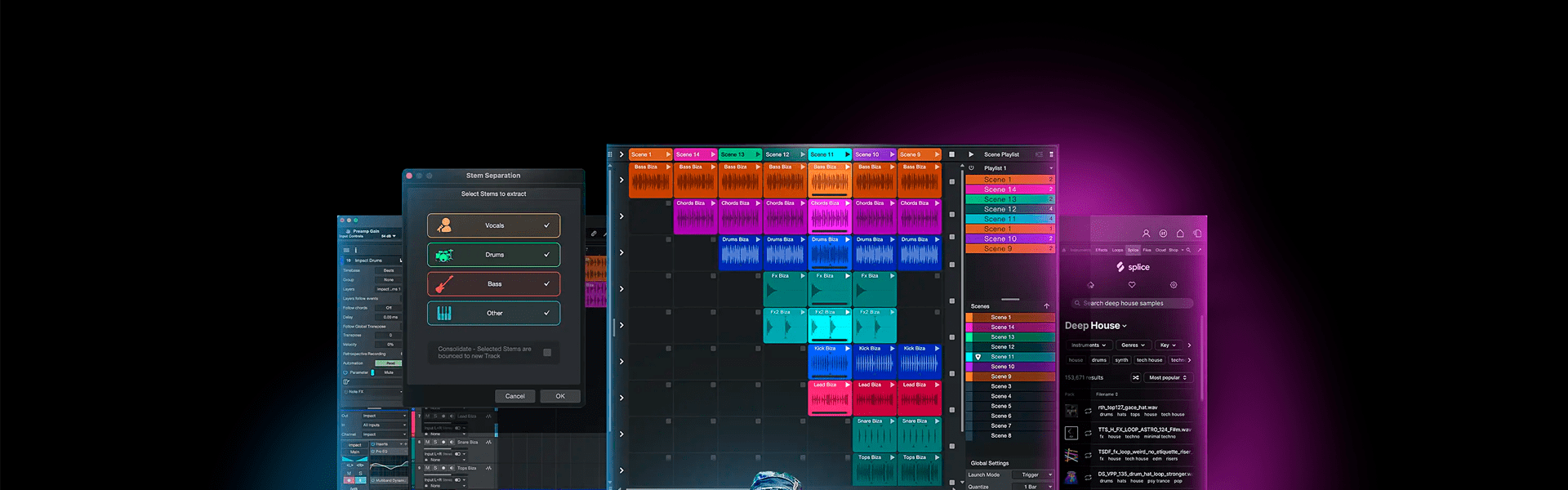Click loop icon for rth_top127_gace_hat.wav
Viewport: 1568px width, 490px height.
(x=1088, y=411)
